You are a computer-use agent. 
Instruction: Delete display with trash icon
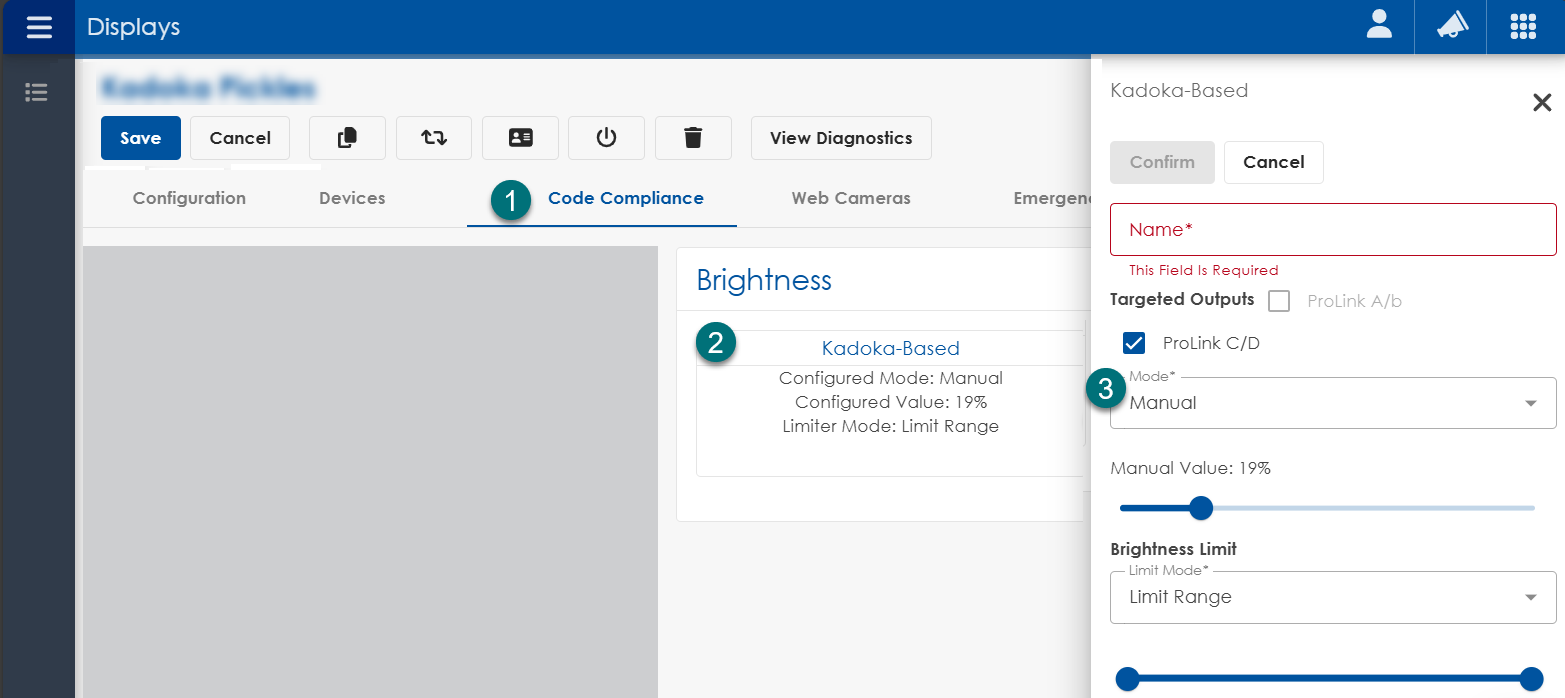693,138
